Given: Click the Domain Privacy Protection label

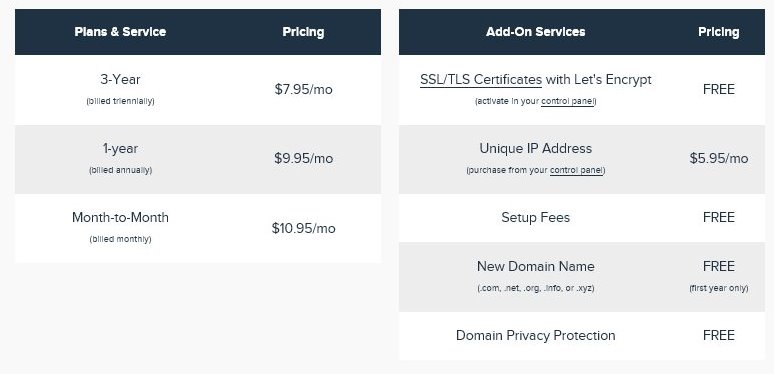Looking at the screenshot, I should (x=536, y=336).
